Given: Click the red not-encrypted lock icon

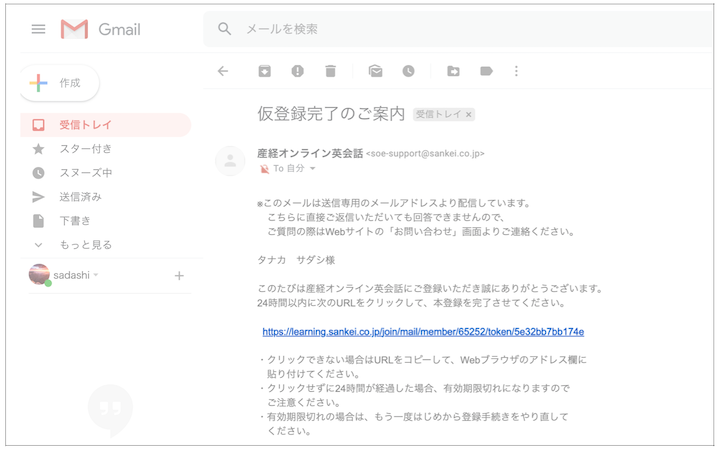Looking at the screenshot, I should click(264, 169).
